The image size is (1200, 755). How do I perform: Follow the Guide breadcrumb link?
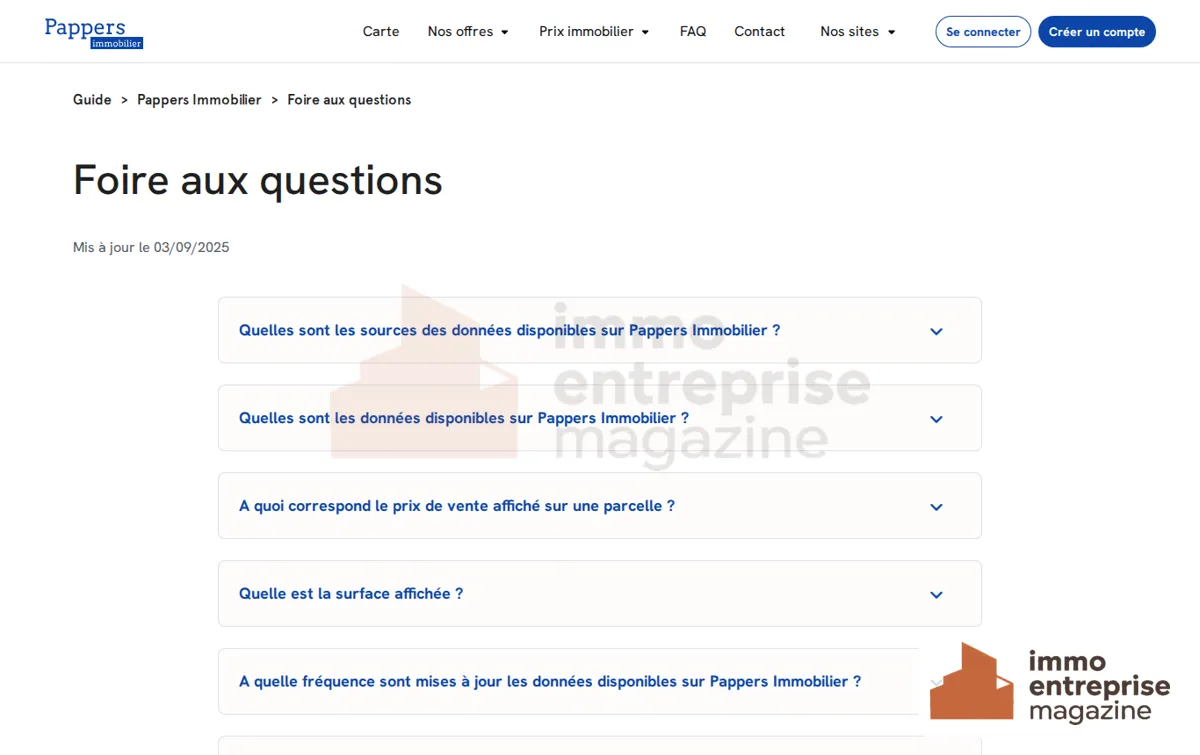pyautogui.click(x=92, y=100)
